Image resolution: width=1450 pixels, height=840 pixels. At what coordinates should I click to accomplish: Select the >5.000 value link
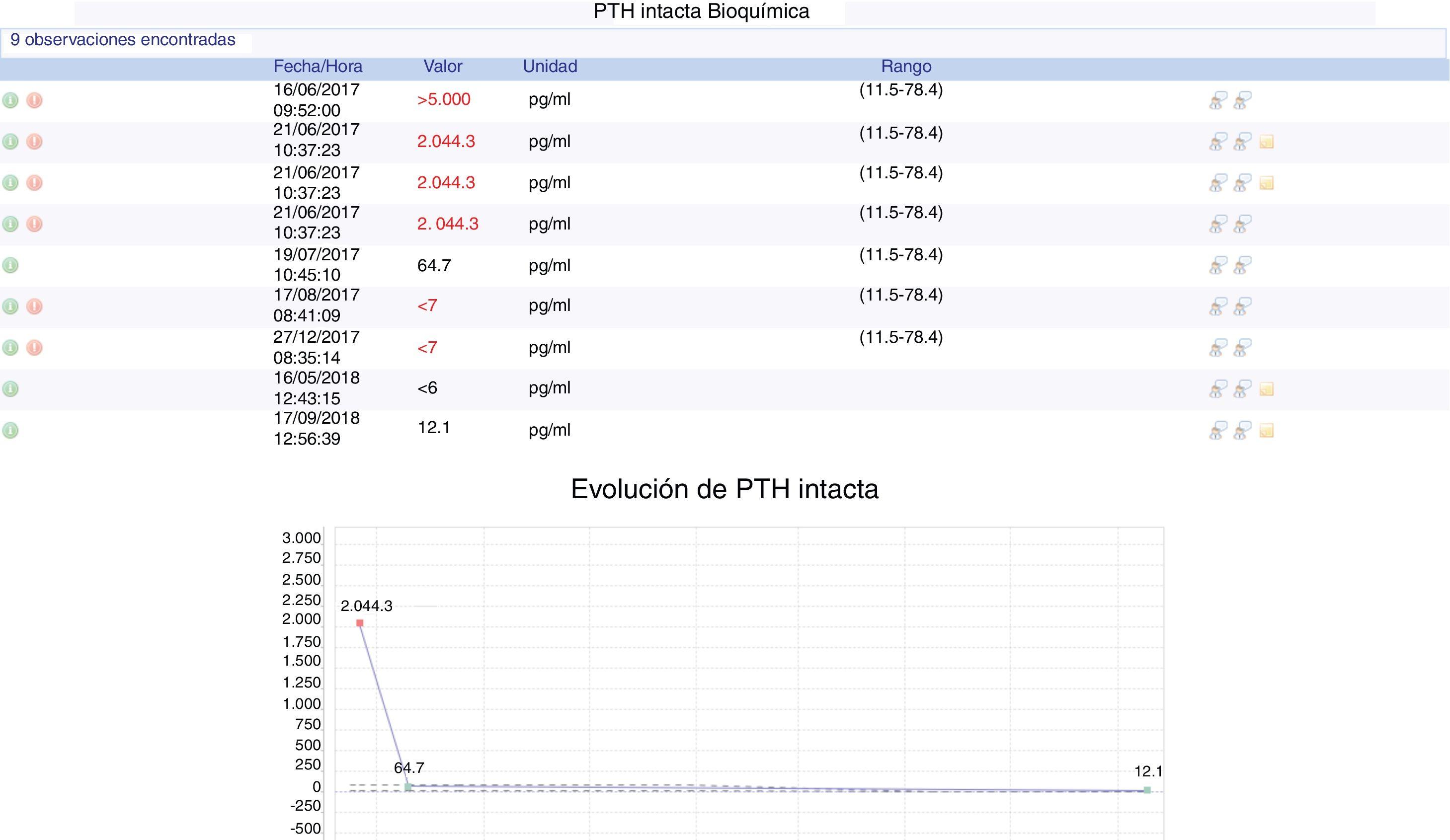click(444, 99)
